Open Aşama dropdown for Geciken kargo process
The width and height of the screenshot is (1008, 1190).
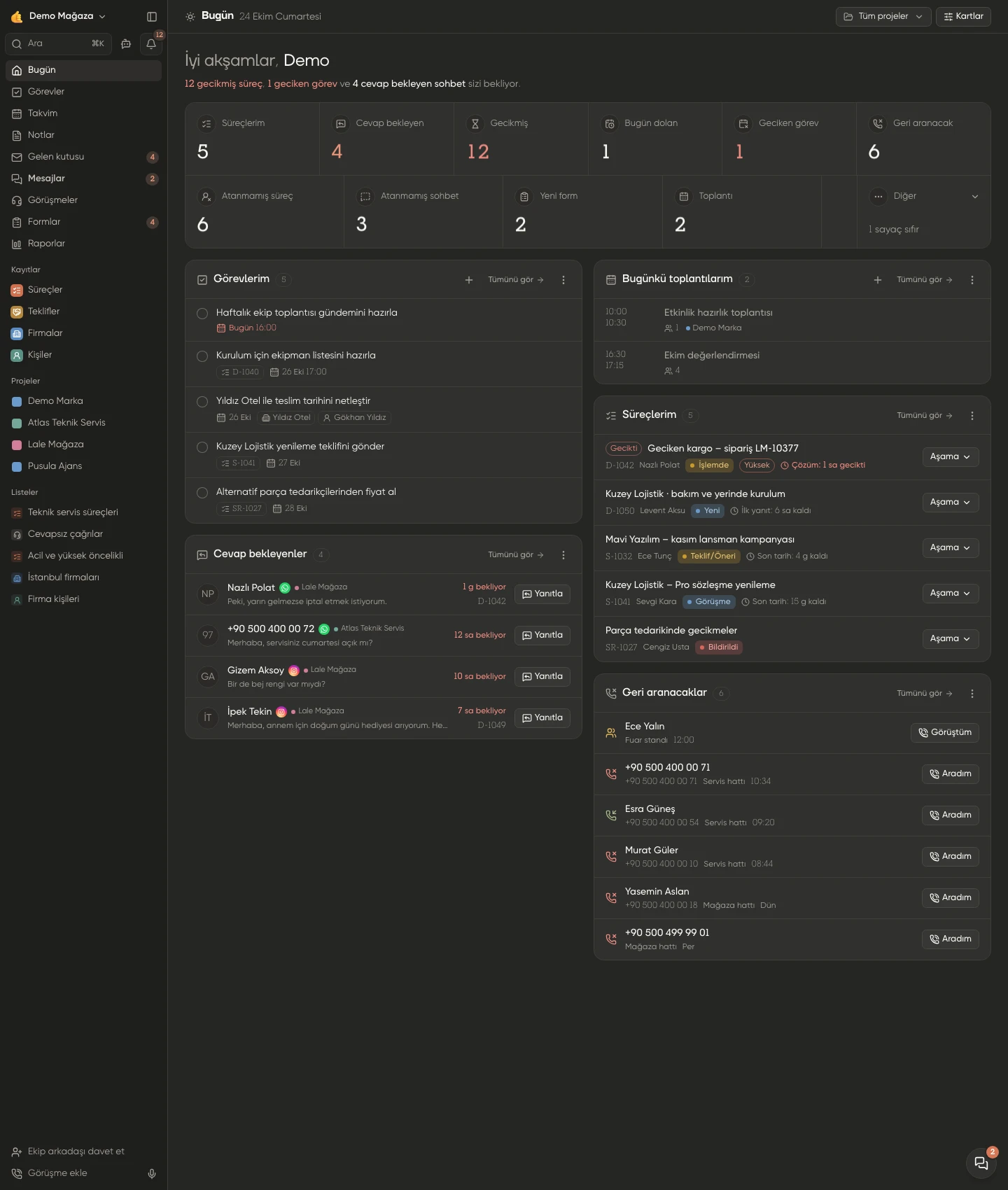[x=950, y=457]
